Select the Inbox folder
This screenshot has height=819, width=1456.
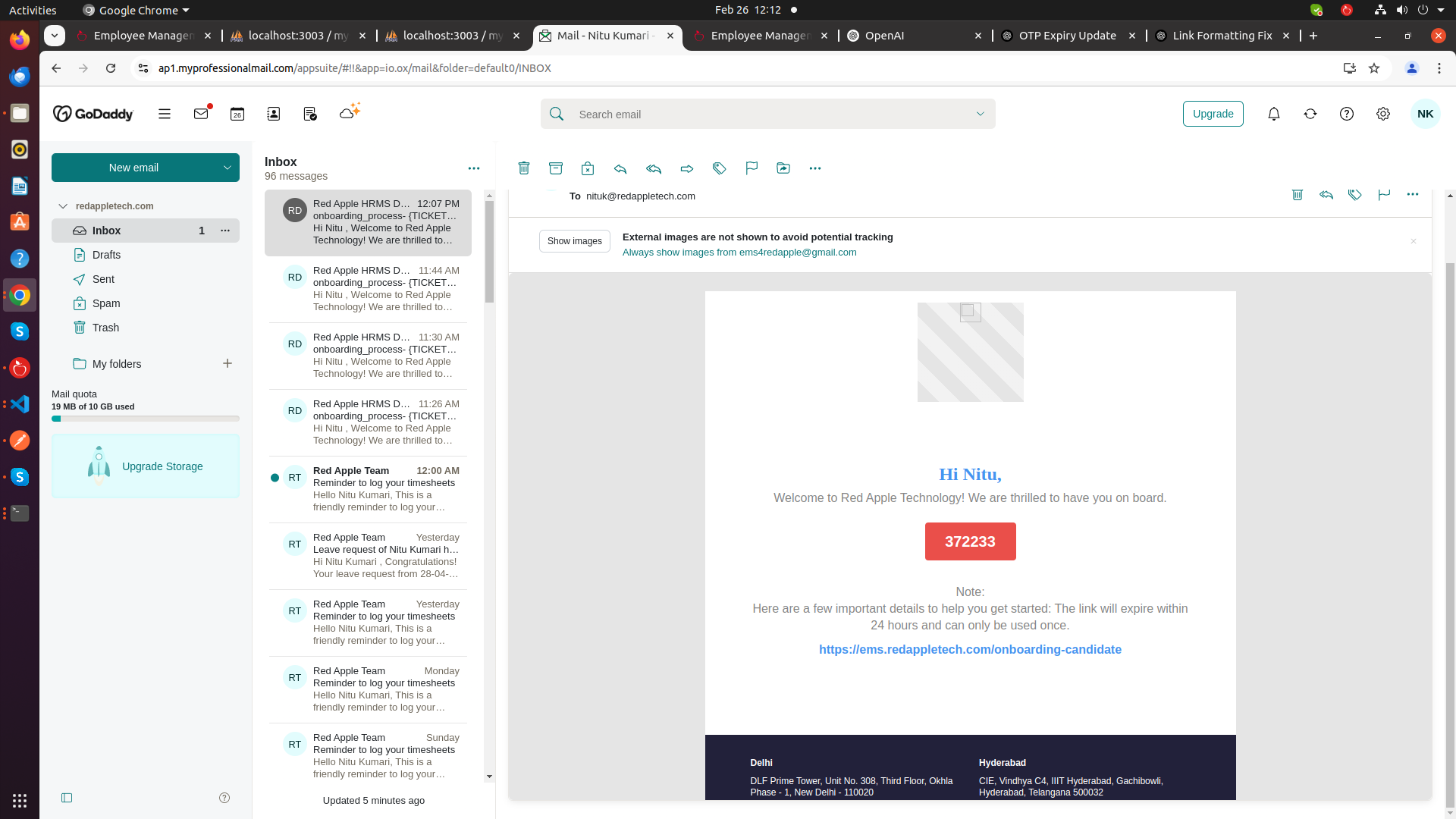point(146,231)
